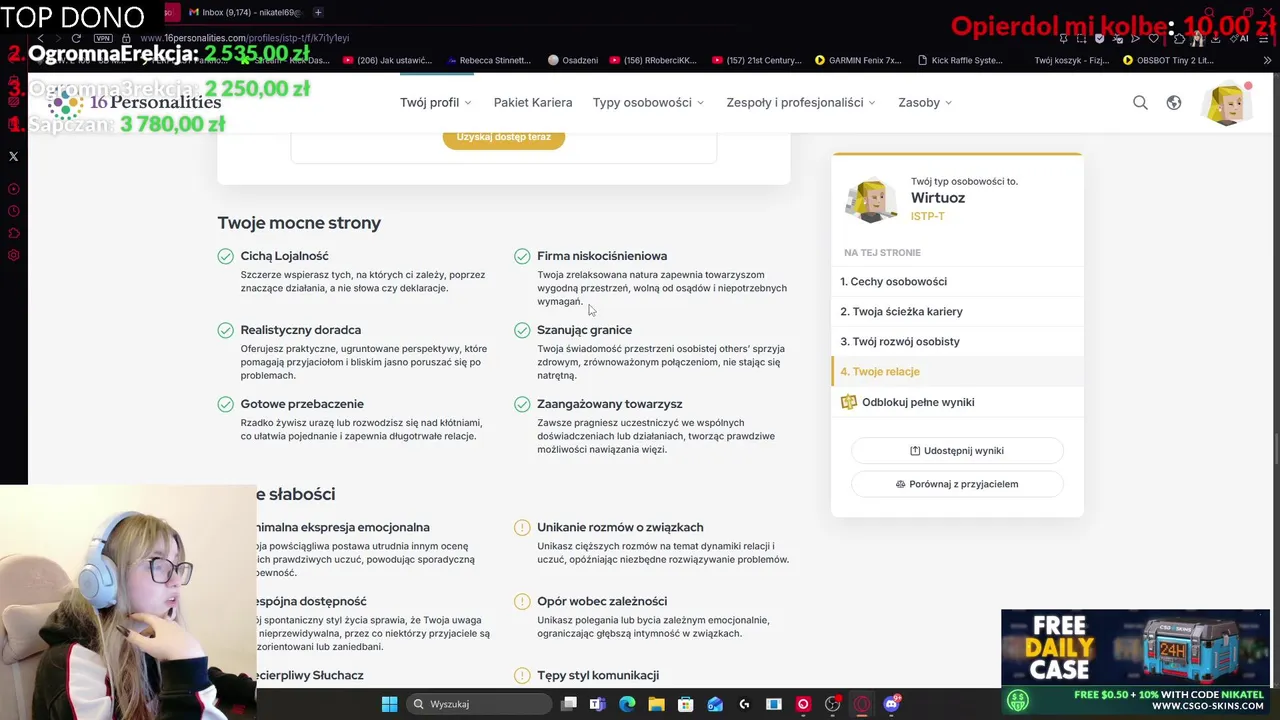This screenshot has width=1280, height=720.
Task: Open Discord from the taskbar
Action: (x=891, y=704)
